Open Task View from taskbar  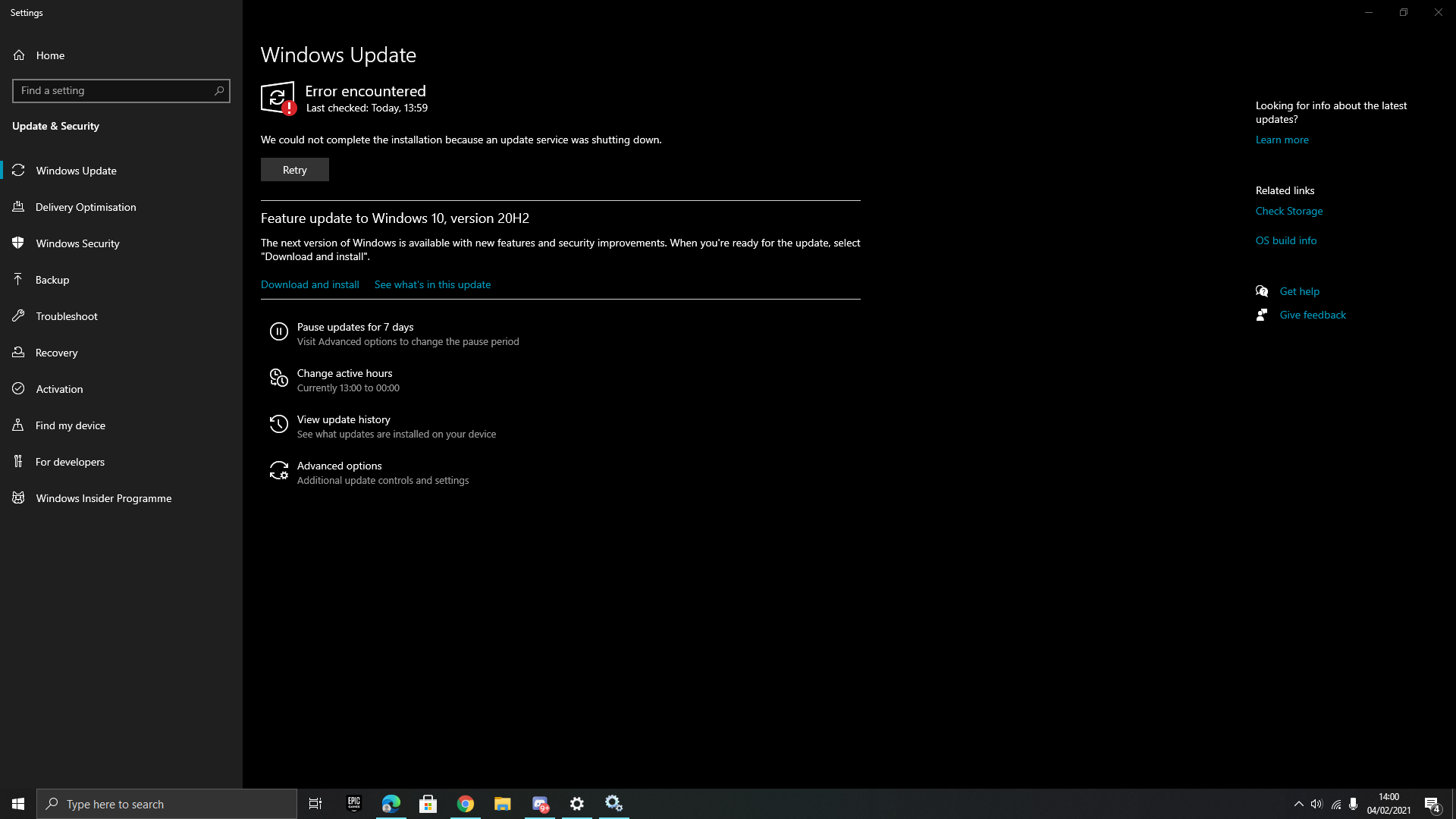point(315,804)
